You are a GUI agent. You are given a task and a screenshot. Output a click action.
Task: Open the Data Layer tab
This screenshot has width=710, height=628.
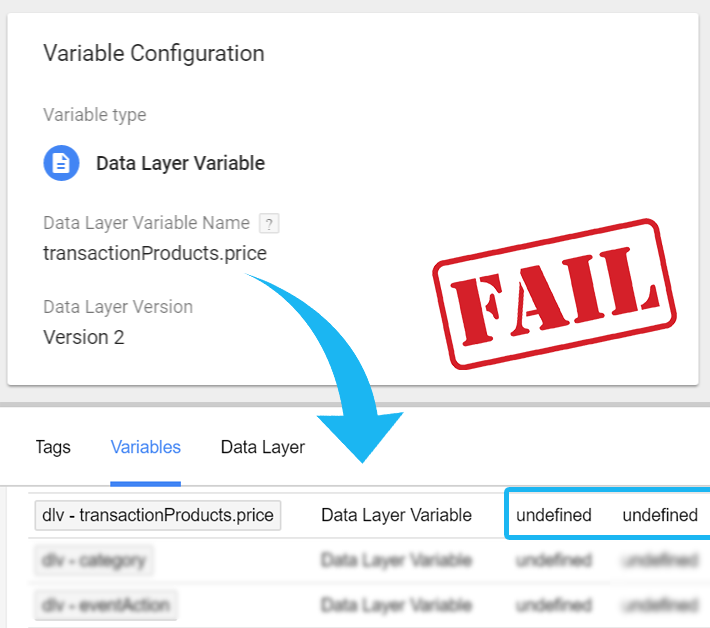coord(263,447)
